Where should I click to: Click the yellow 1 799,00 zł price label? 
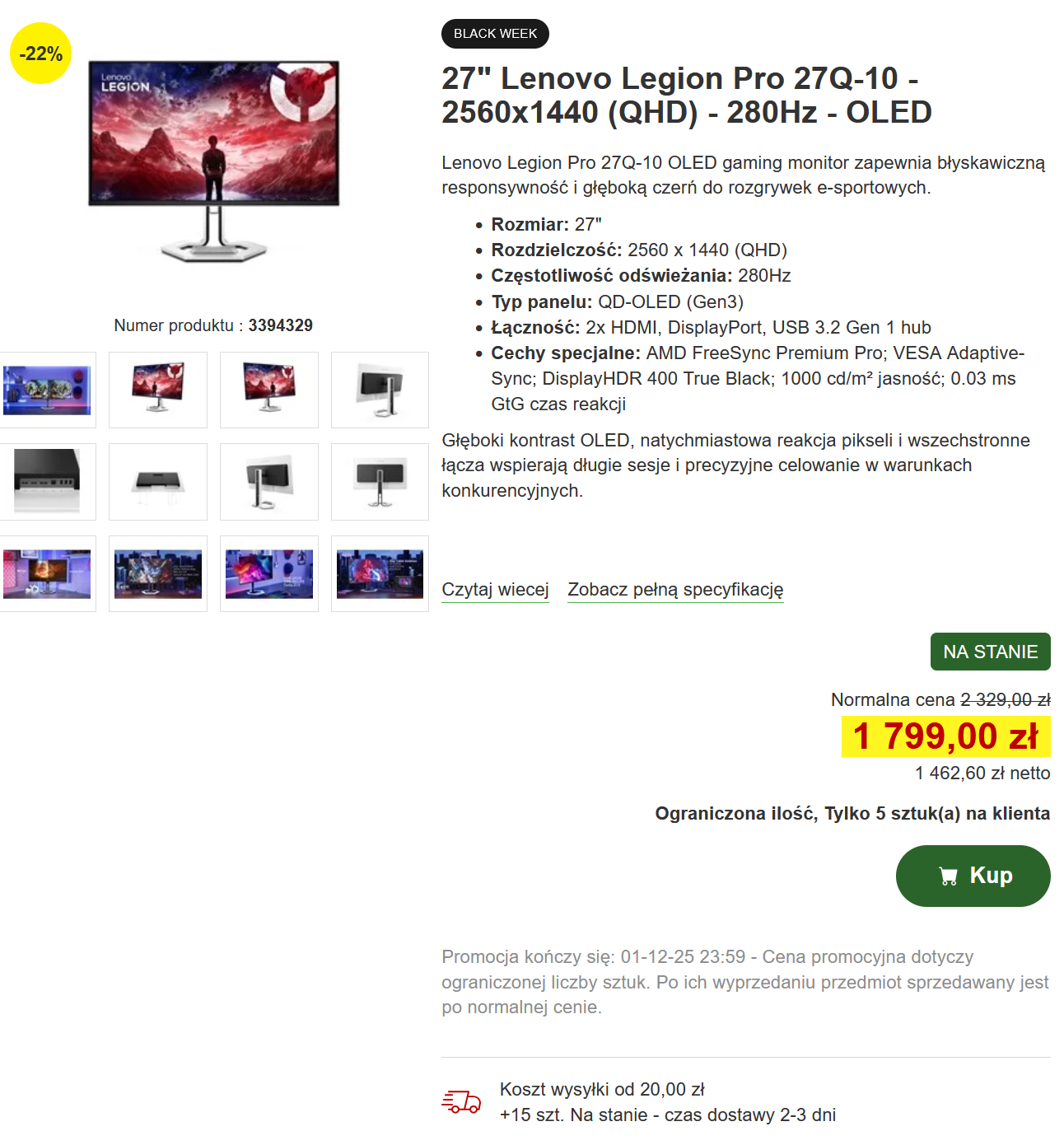pos(945,736)
